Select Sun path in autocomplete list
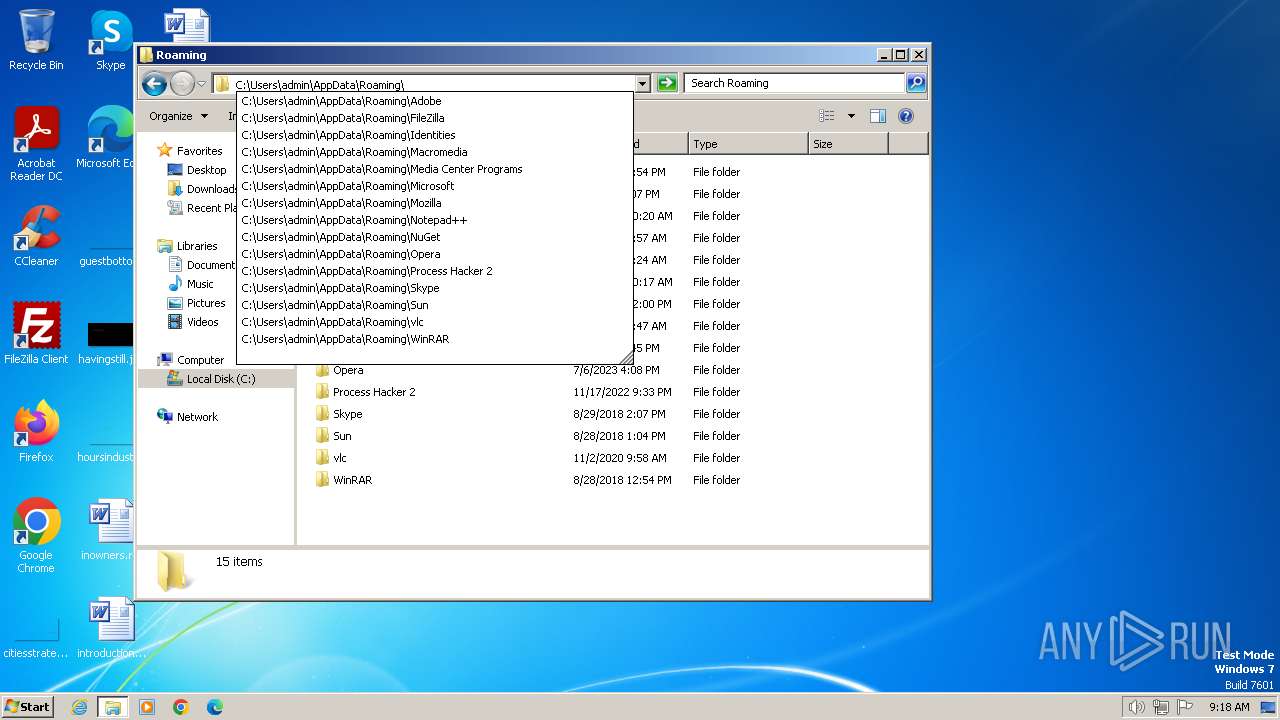Viewport: 1280px width, 720px height. coord(435,305)
